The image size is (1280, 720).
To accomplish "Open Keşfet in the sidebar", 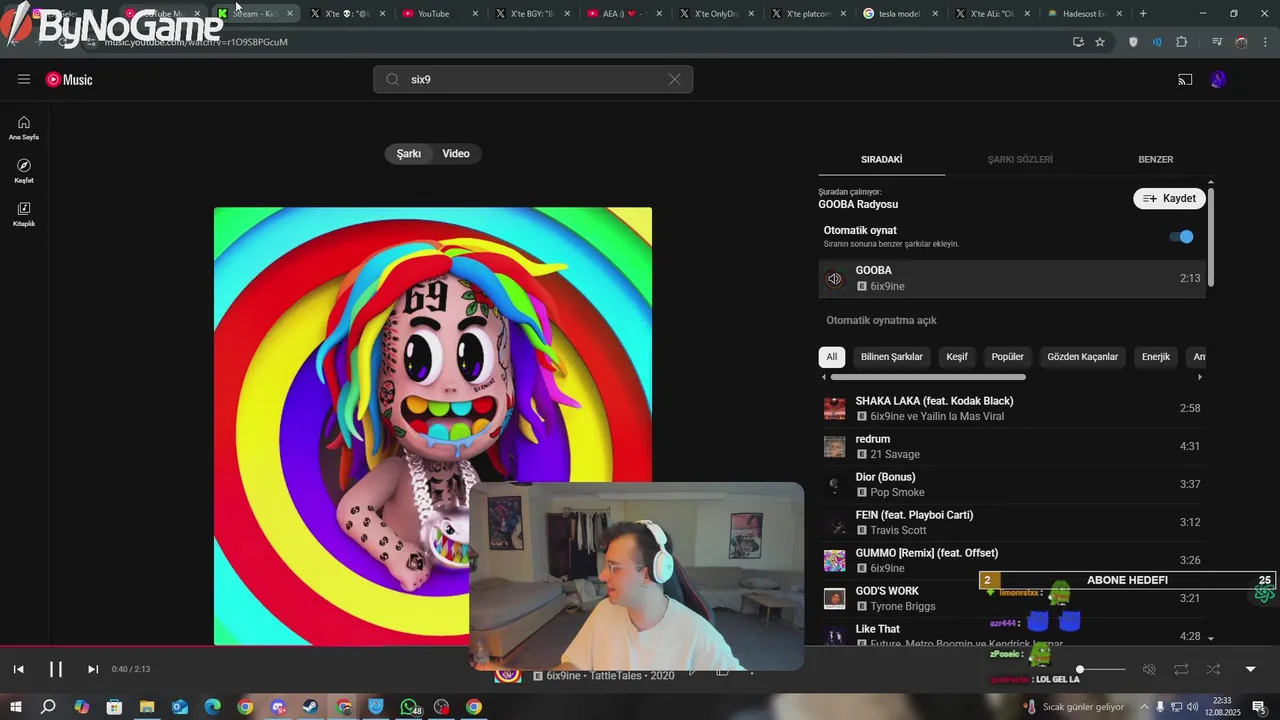I will (x=24, y=171).
